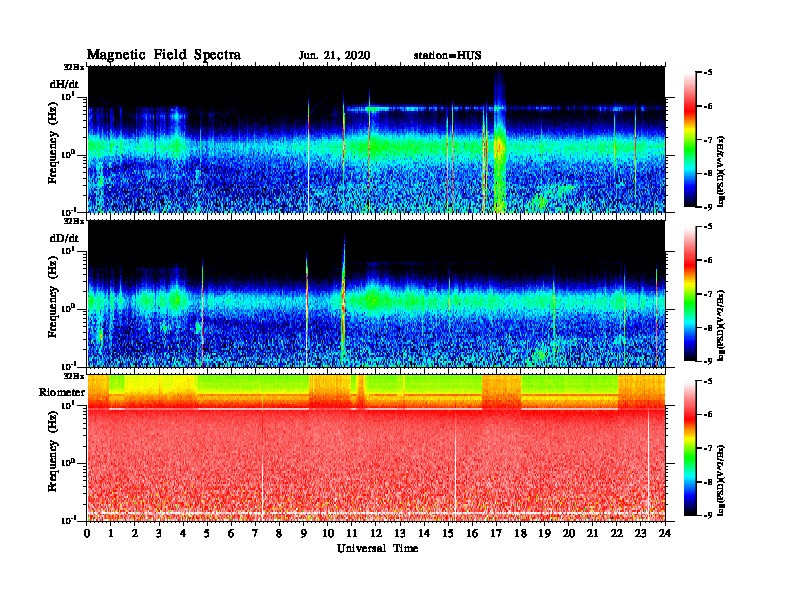Click hour "5" on the Universal Time axis
The image size is (792, 612).
tap(208, 533)
